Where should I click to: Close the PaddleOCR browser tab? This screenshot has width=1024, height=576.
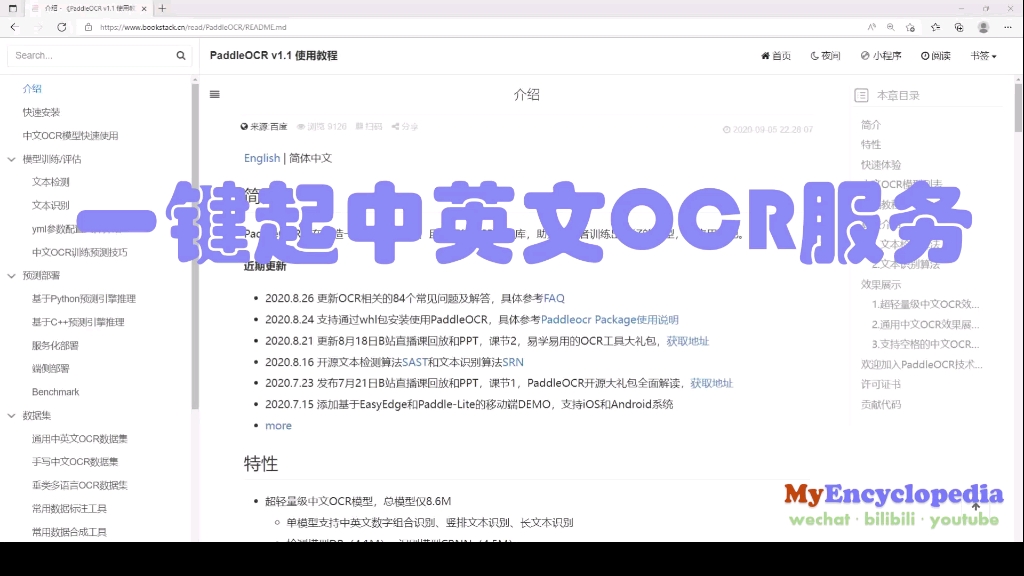pyautogui.click(x=144, y=8)
